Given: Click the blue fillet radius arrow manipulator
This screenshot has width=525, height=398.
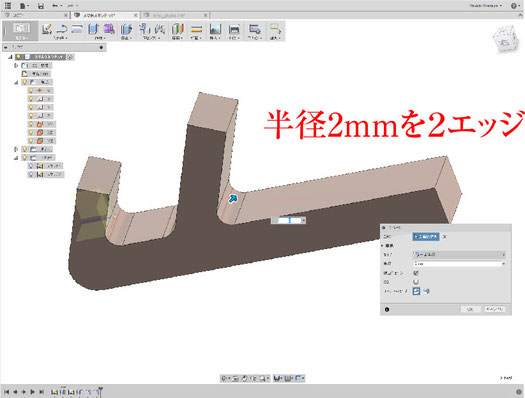Looking at the screenshot, I should [x=233, y=199].
